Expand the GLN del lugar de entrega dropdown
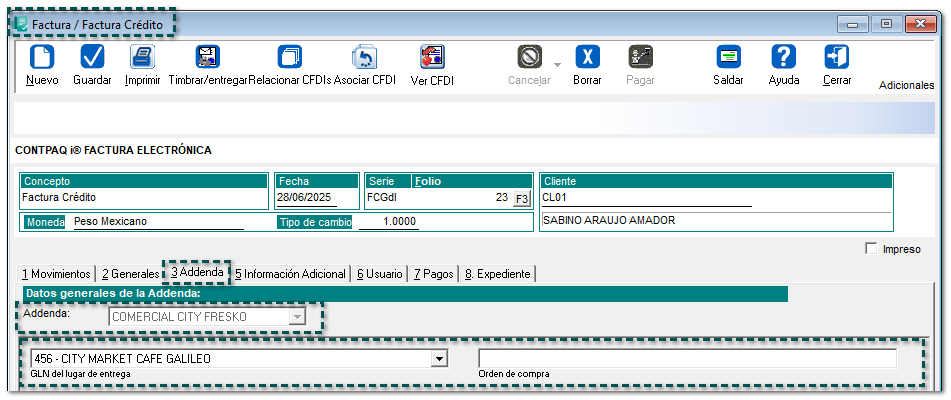The image size is (951, 400). (x=439, y=359)
